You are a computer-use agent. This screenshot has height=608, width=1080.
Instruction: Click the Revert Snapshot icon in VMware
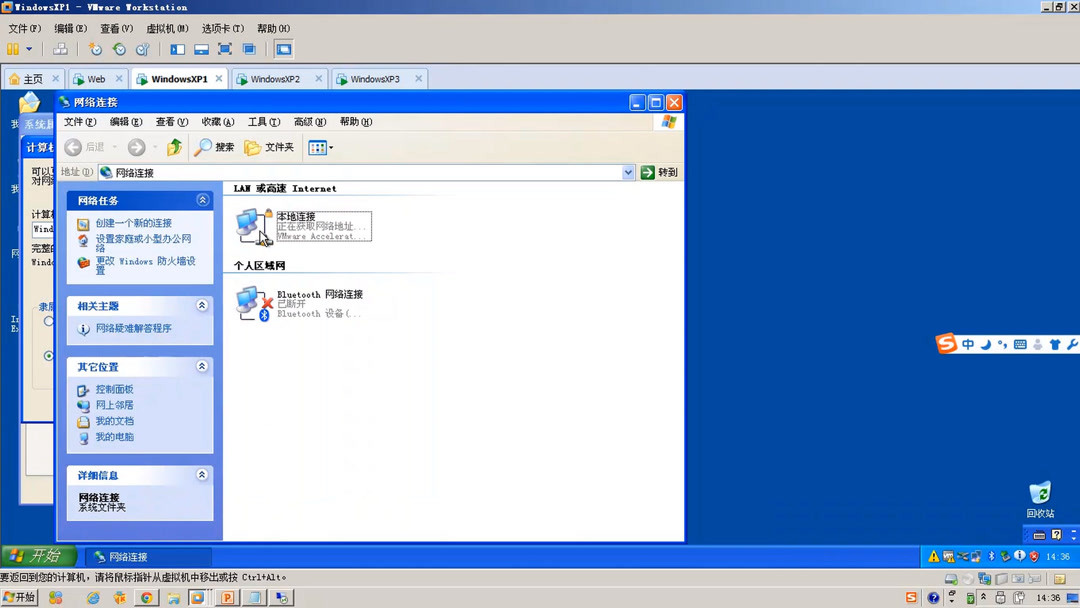pos(120,48)
